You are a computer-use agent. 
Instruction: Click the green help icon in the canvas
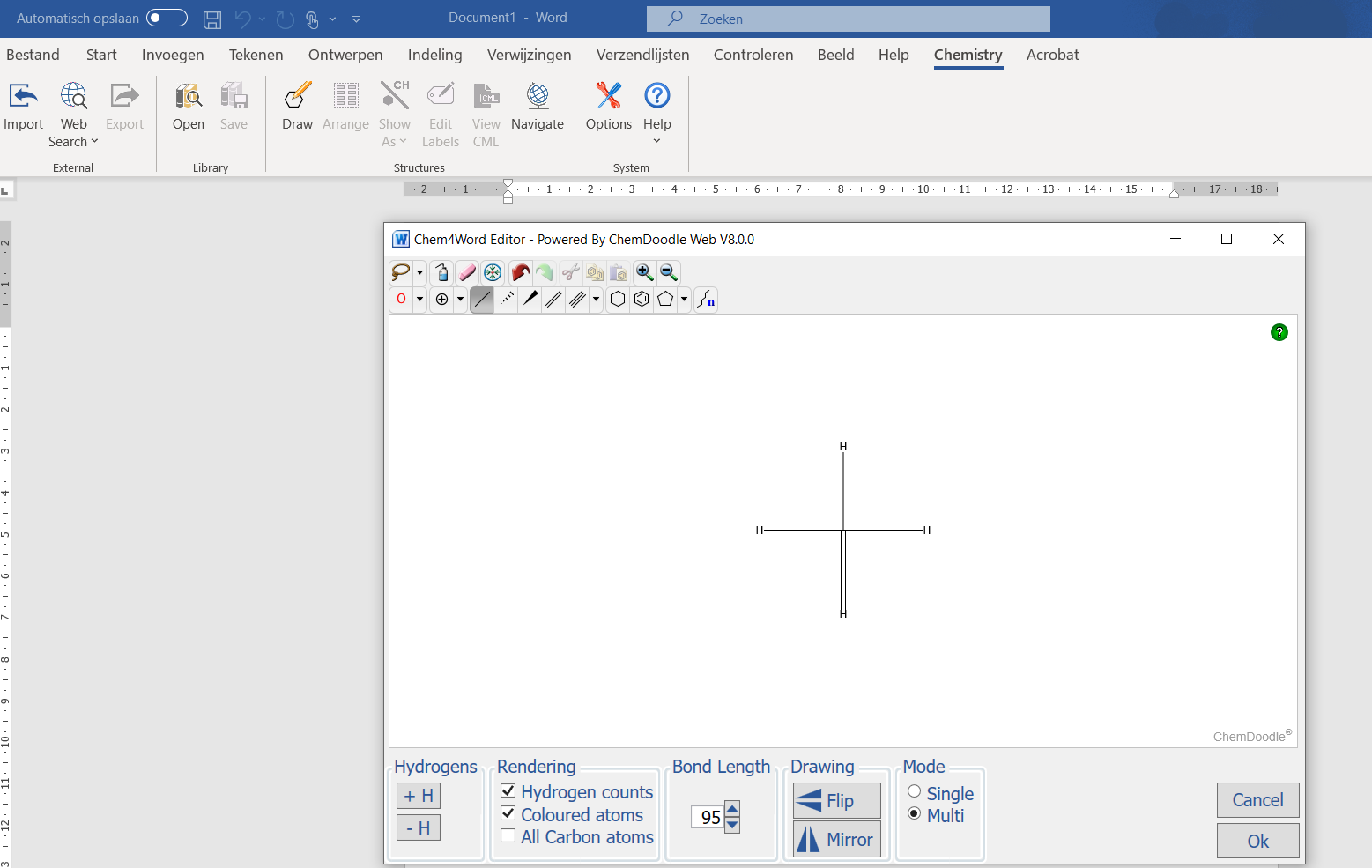tap(1279, 332)
